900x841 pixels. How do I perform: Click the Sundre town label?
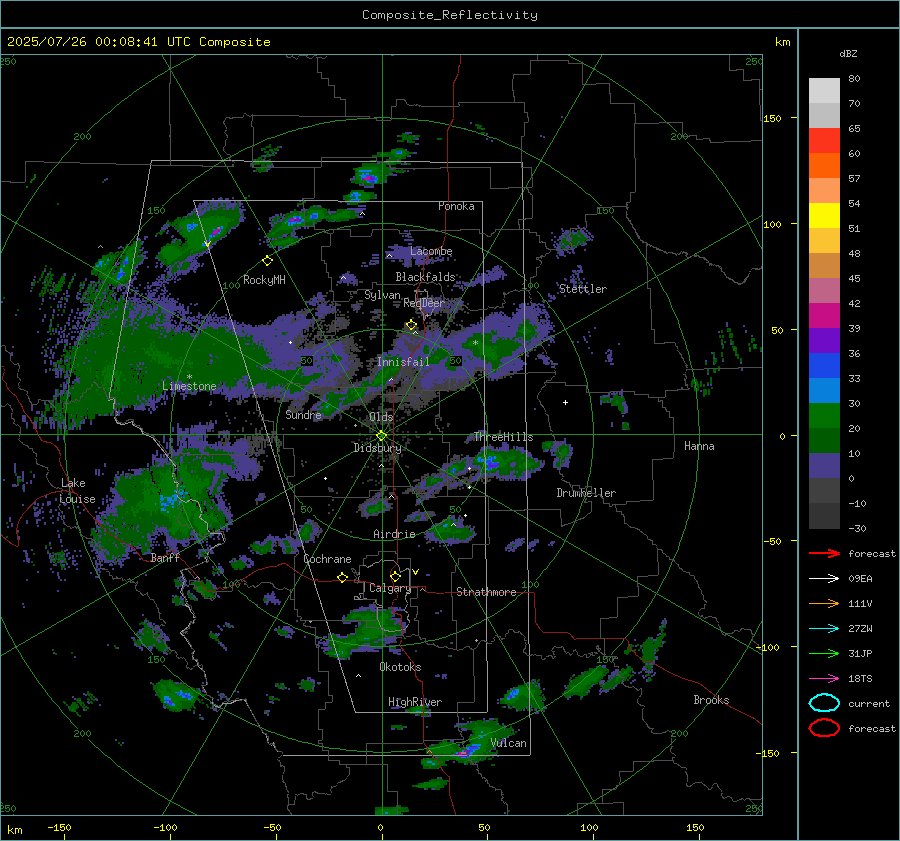point(303,414)
